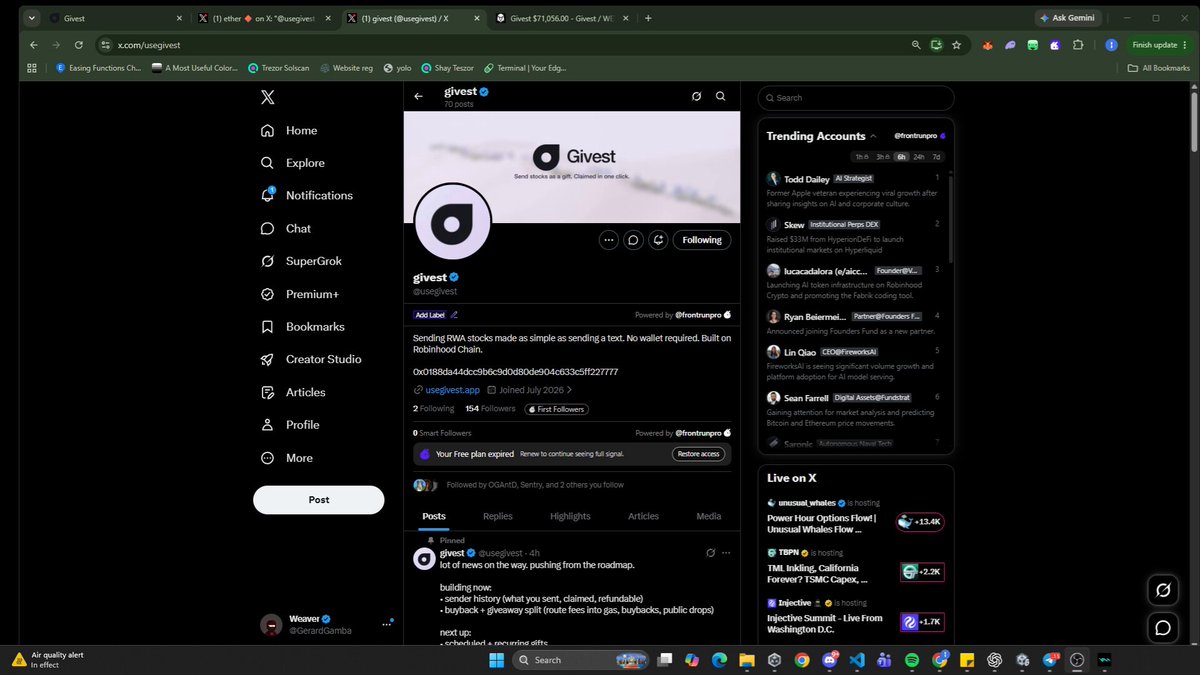This screenshot has width=1200, height=675.
Task: Click the X logo in the sidebar
Action: coord(268,97)
